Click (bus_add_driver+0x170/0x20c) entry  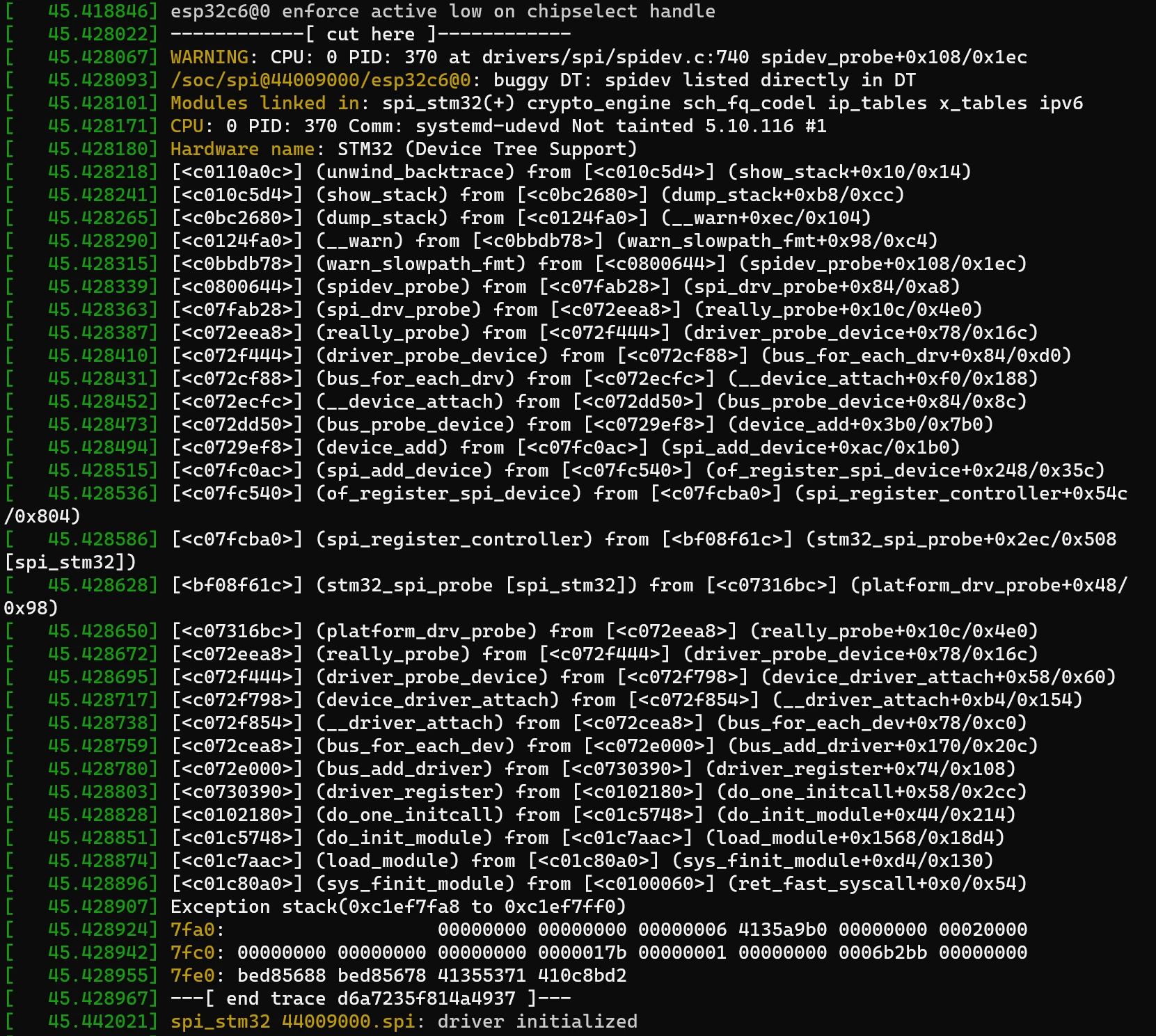[883, 746]
